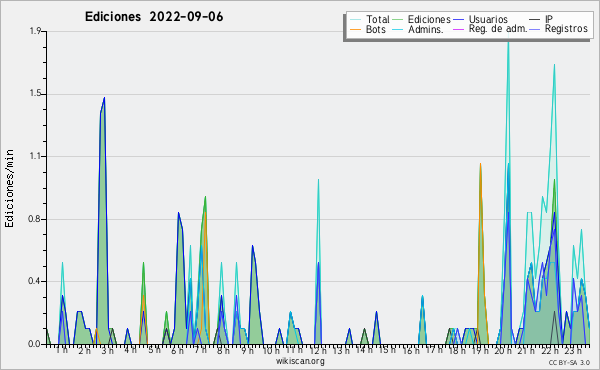
Task: Click the '6 h' x-axis label
Action: [177, 350]
